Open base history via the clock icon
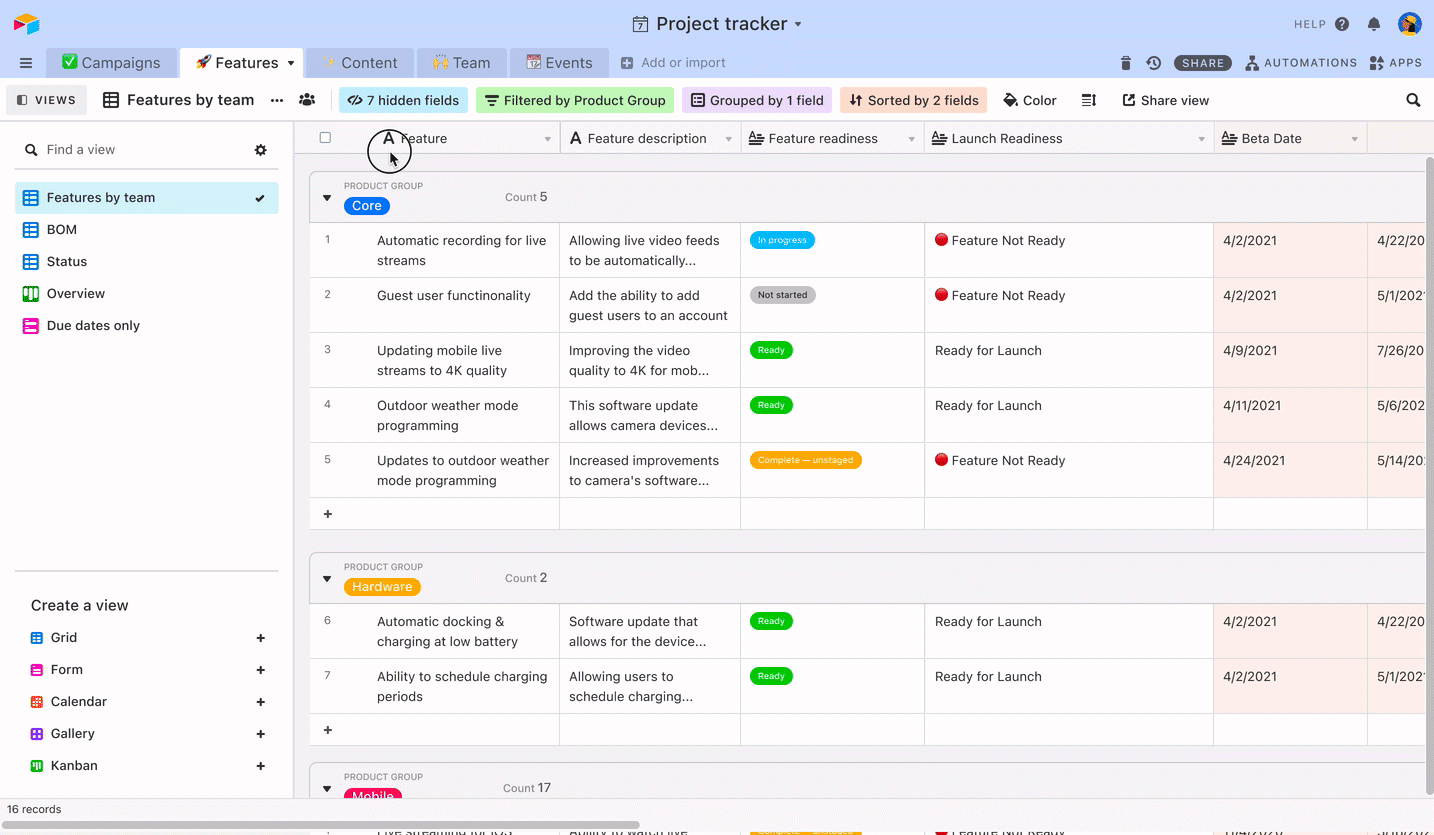Screen dimensions: 1434x835 (1153, 62)
